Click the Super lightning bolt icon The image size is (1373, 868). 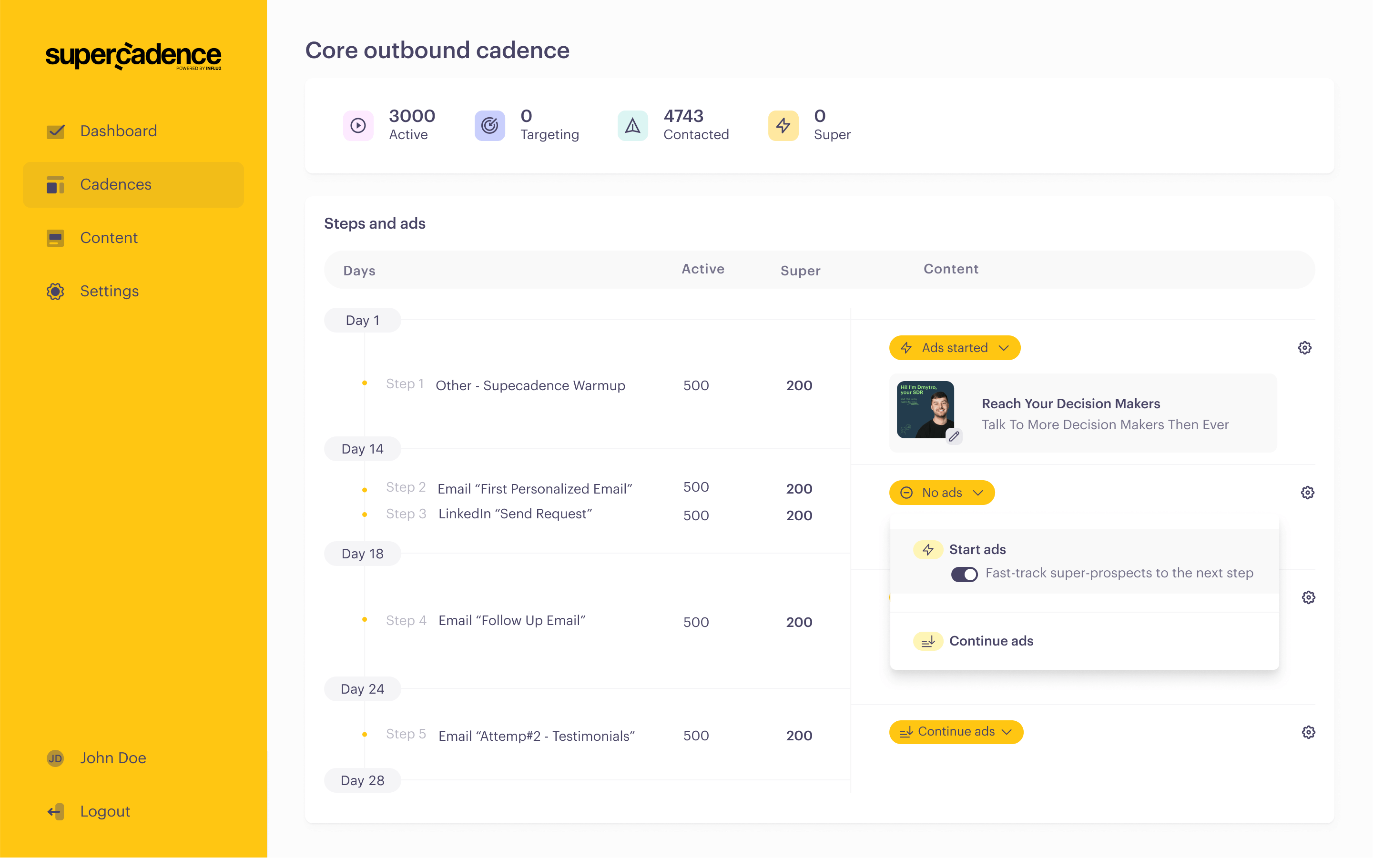(783, 125)
